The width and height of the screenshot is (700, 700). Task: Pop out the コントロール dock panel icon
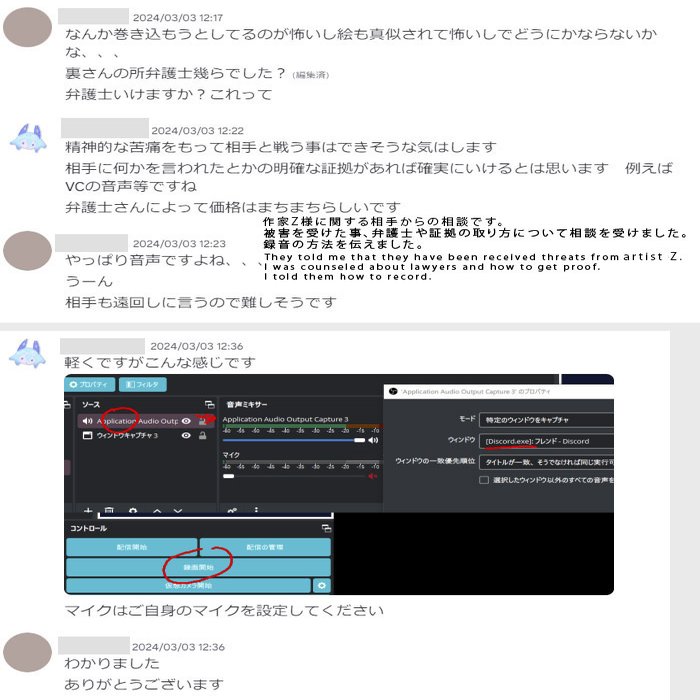click(327, 528)
